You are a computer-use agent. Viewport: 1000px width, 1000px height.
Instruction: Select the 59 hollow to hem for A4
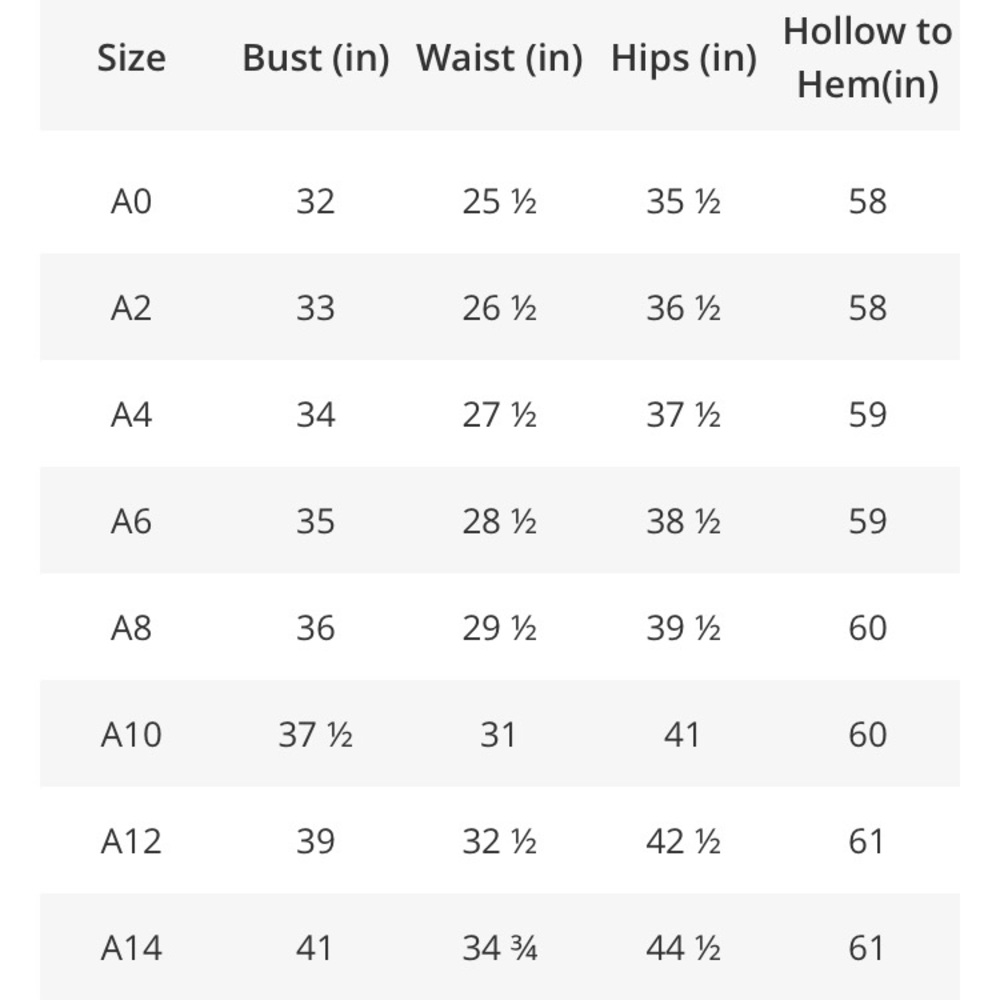pyautogui.click(x=867, y=415)
